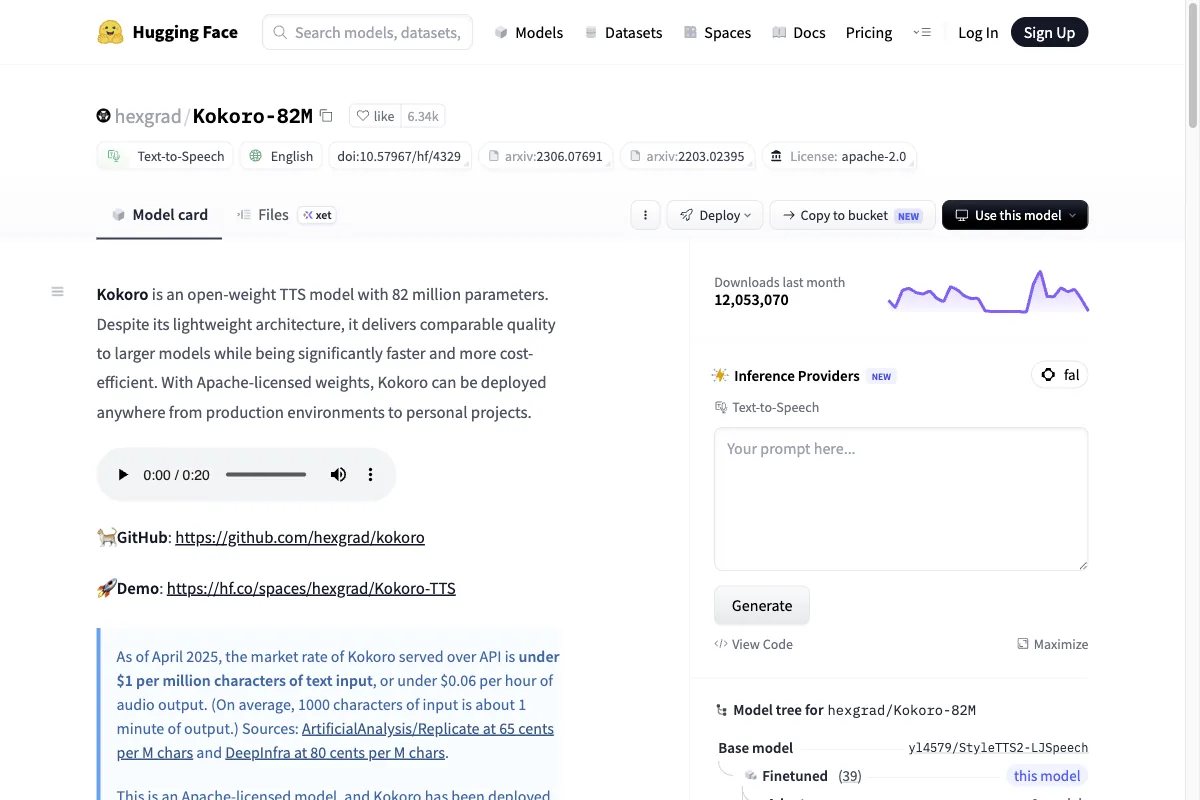
Task: Click the Text-to-Speech task label
Action: tap(767, 407)
